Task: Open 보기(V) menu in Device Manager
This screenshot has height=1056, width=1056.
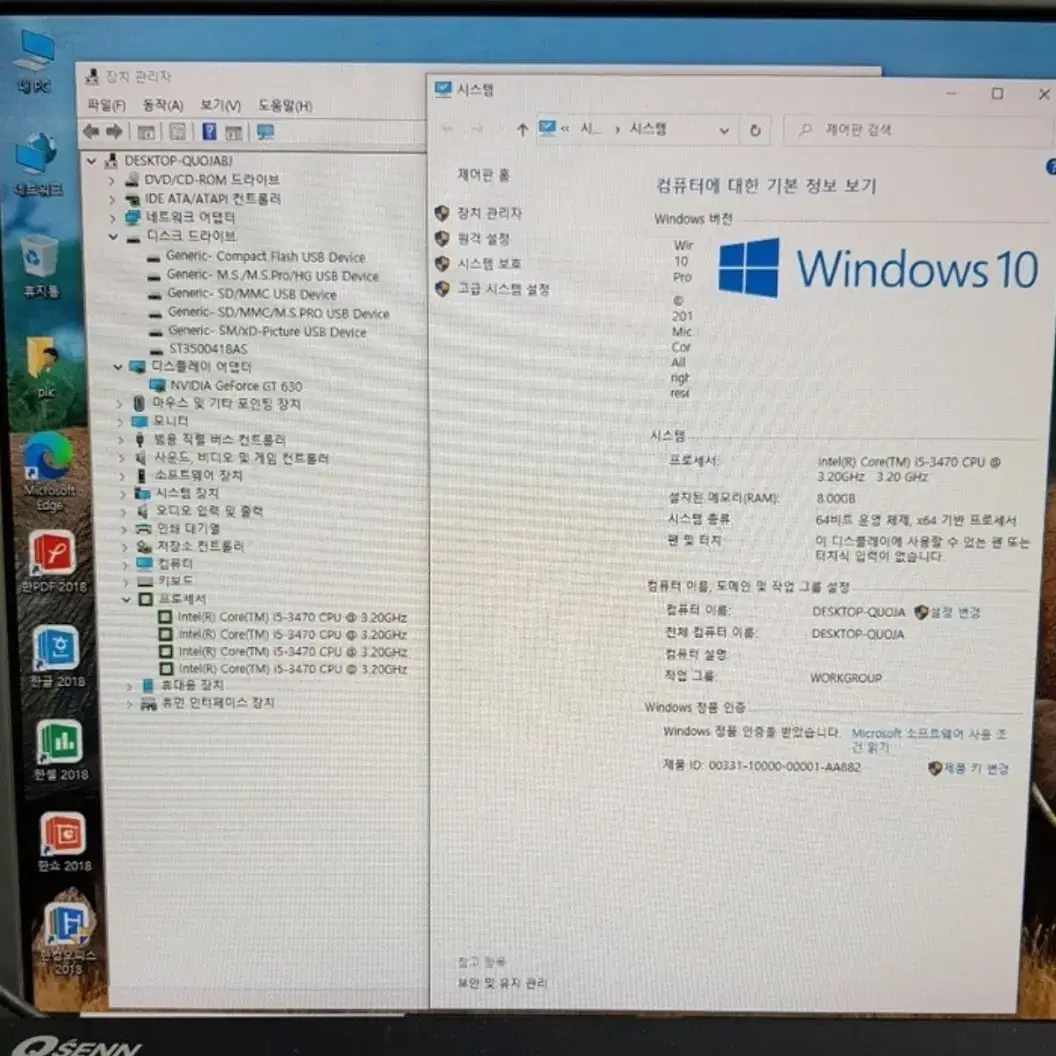Action: coord(220,105)
